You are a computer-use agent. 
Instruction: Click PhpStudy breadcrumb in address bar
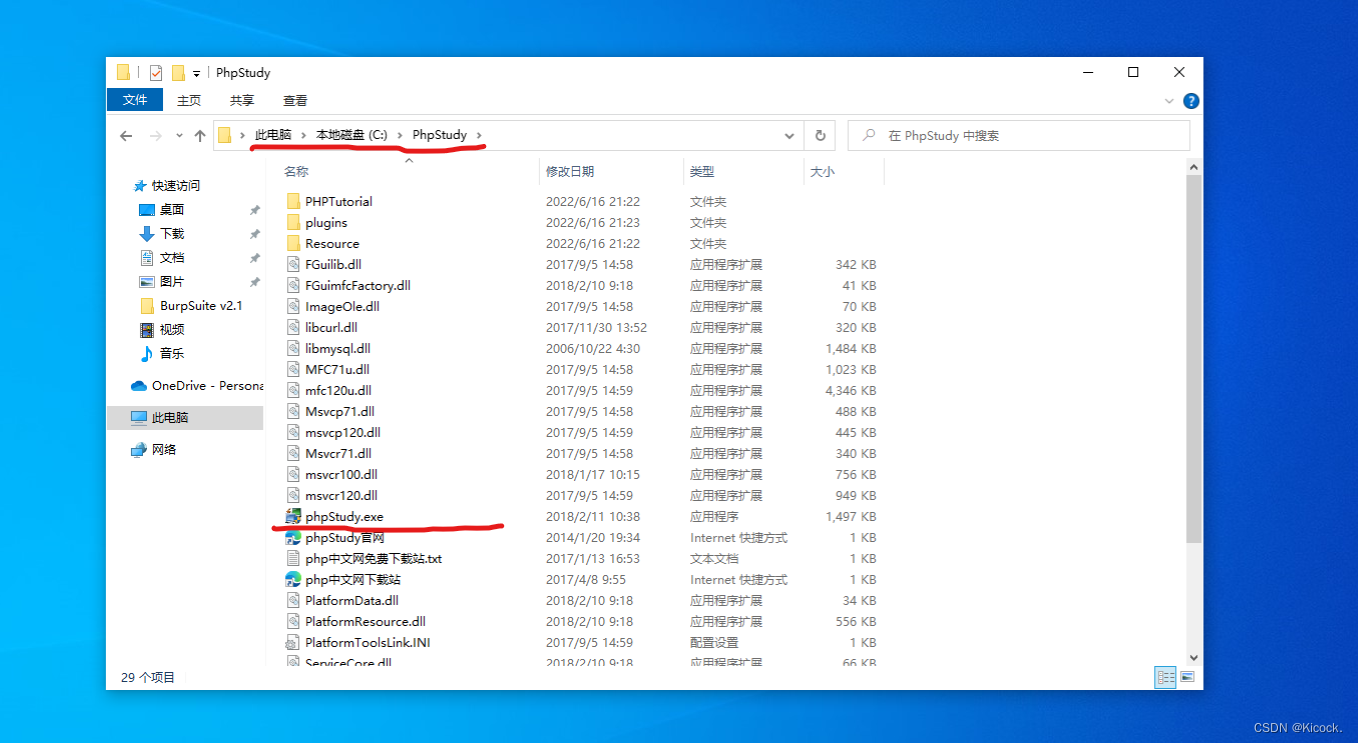(x=439, y=135)
